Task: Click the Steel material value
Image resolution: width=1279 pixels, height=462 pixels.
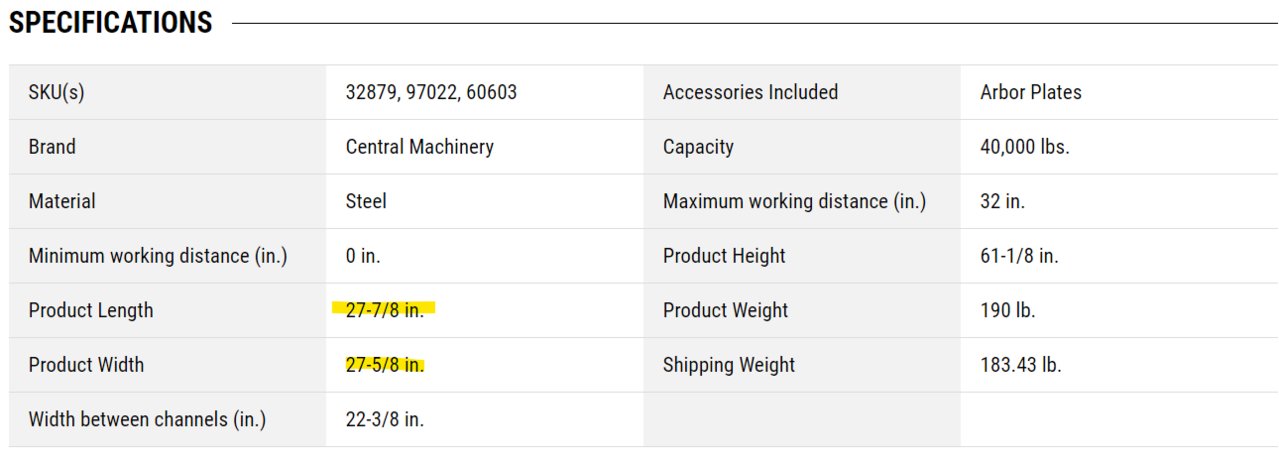Action: [x=366, y=201]
